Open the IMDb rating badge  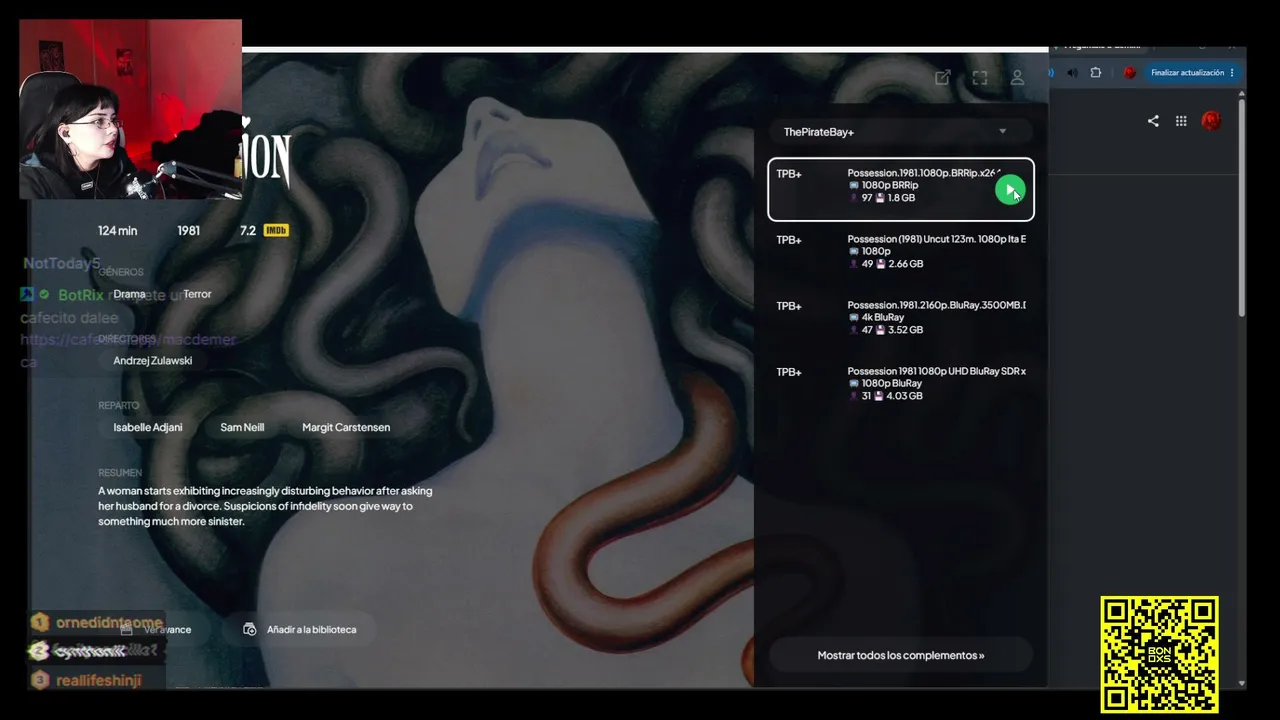tap(275, 231)
